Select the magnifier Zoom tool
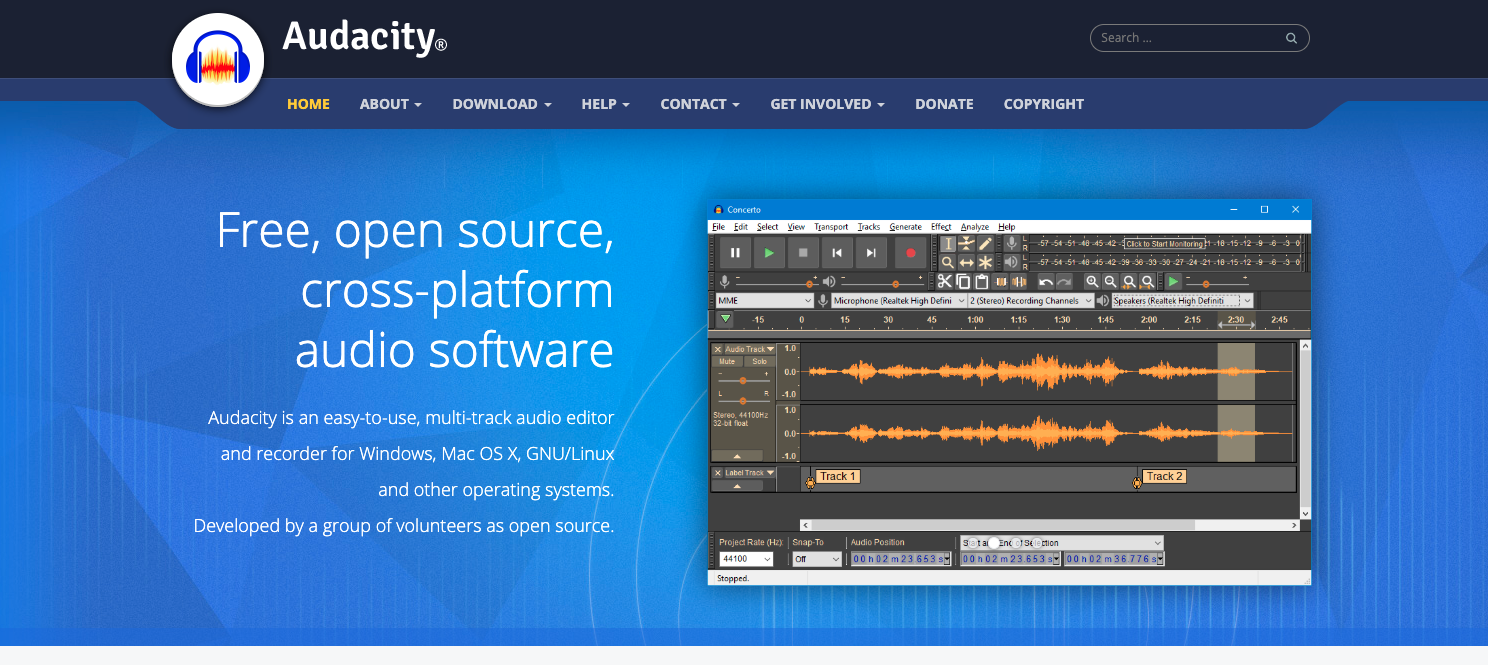Image resolution: width=1488 pixels, height=665 pixels. (x=948, y=262)
